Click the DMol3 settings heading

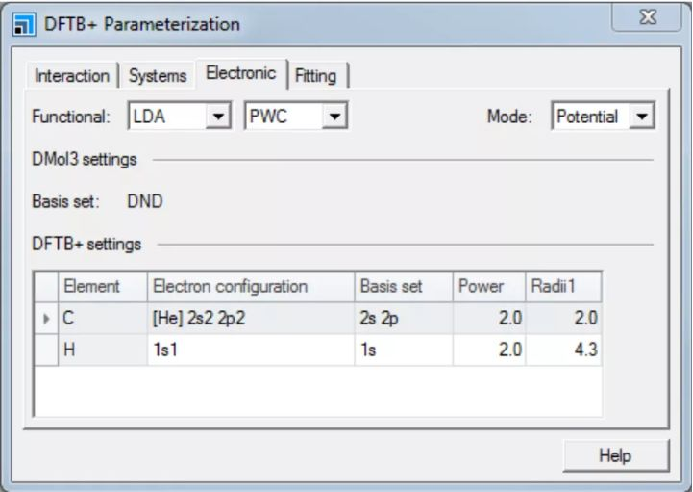pos(84,159)
